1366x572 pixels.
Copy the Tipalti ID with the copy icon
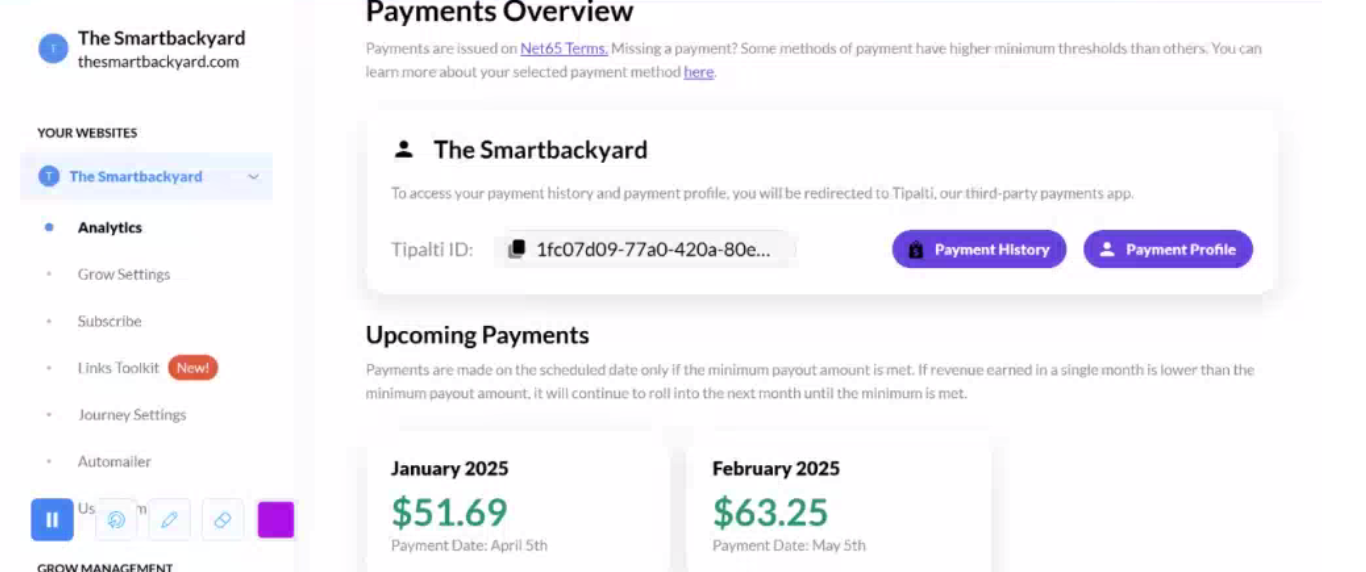coord(516,249)
